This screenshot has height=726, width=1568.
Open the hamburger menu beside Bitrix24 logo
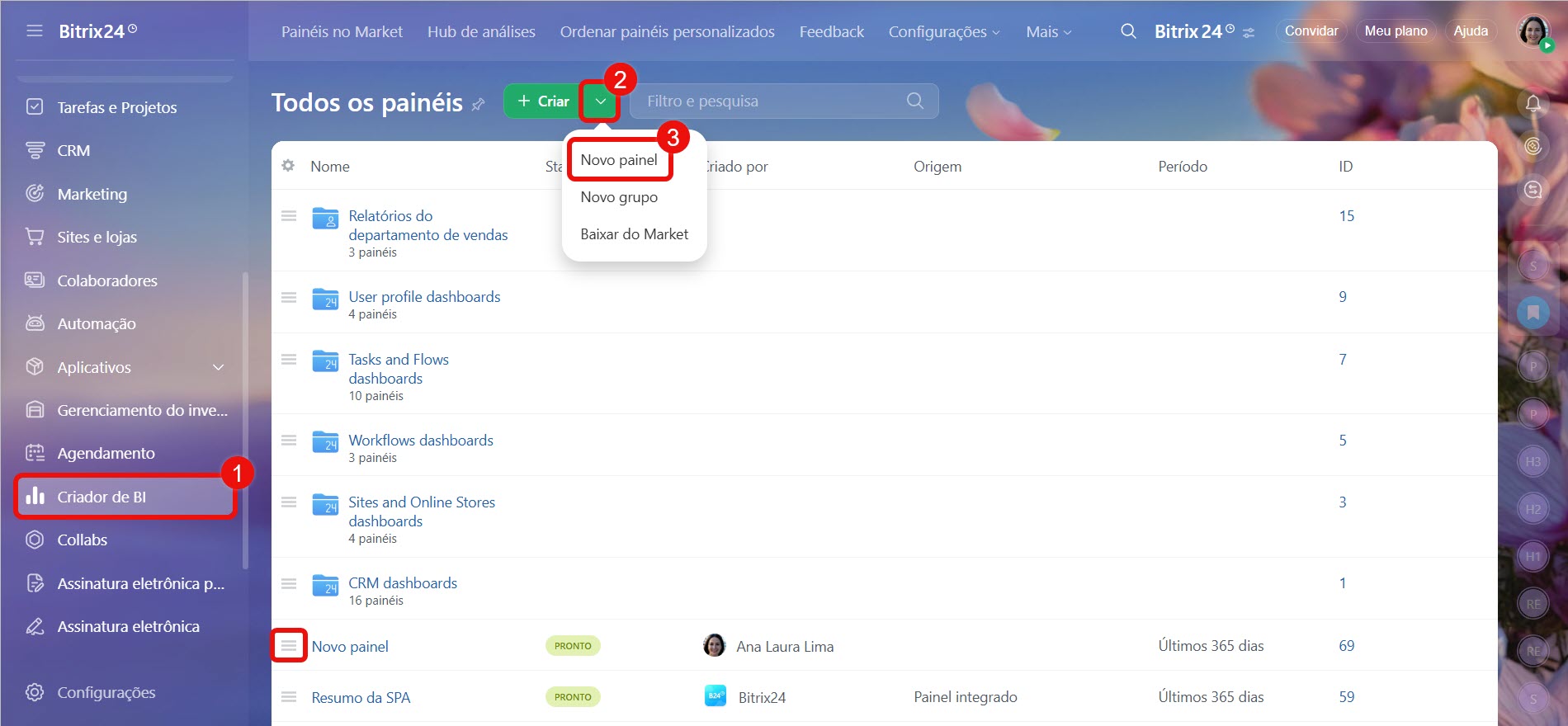35,31
